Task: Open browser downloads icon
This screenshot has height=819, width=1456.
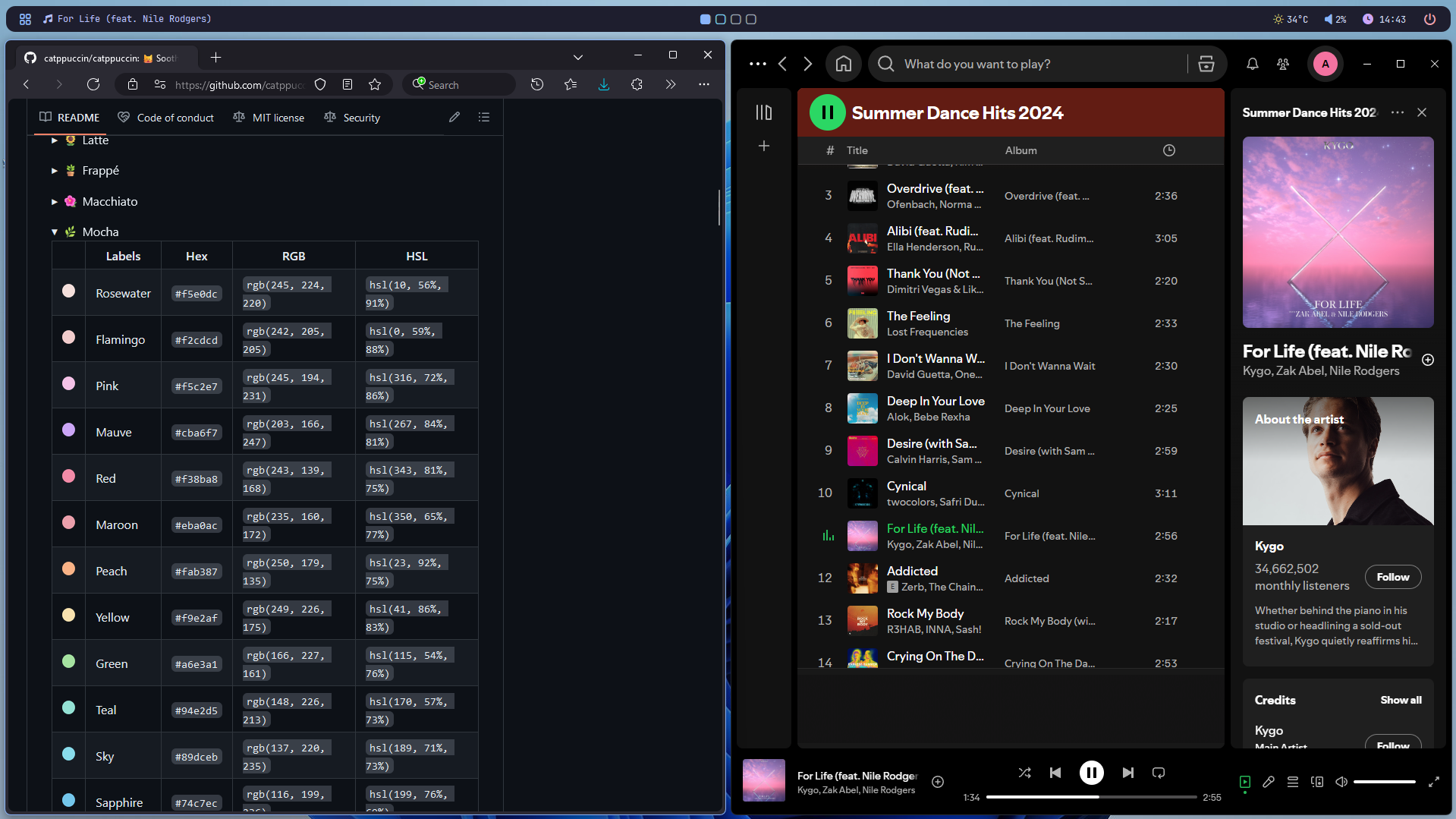Action: pos(604,84)
